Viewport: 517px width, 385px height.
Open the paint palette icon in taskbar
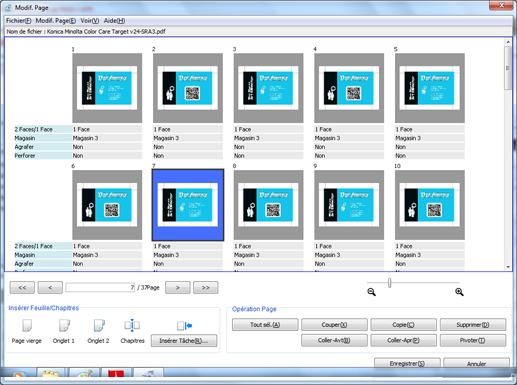coord(83,374)
